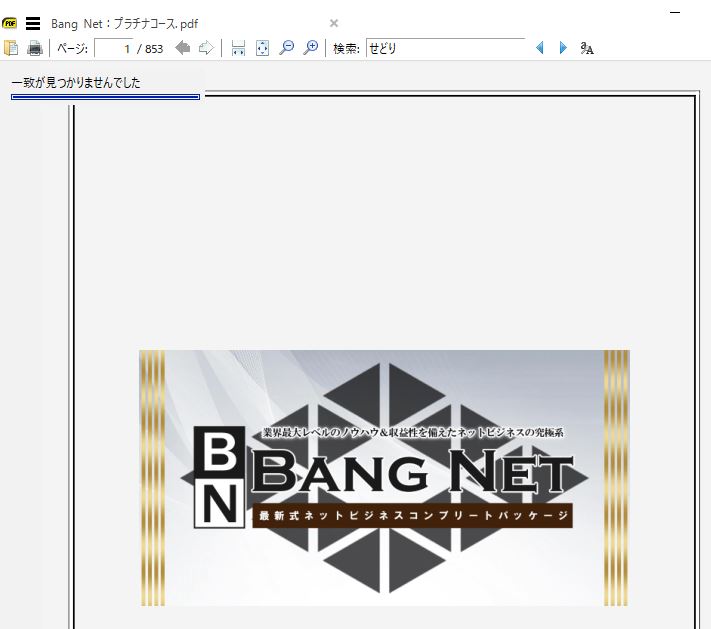This screenshot has width=711, height=629.
Task: Focus the page number input field
Action: [113, 48]
